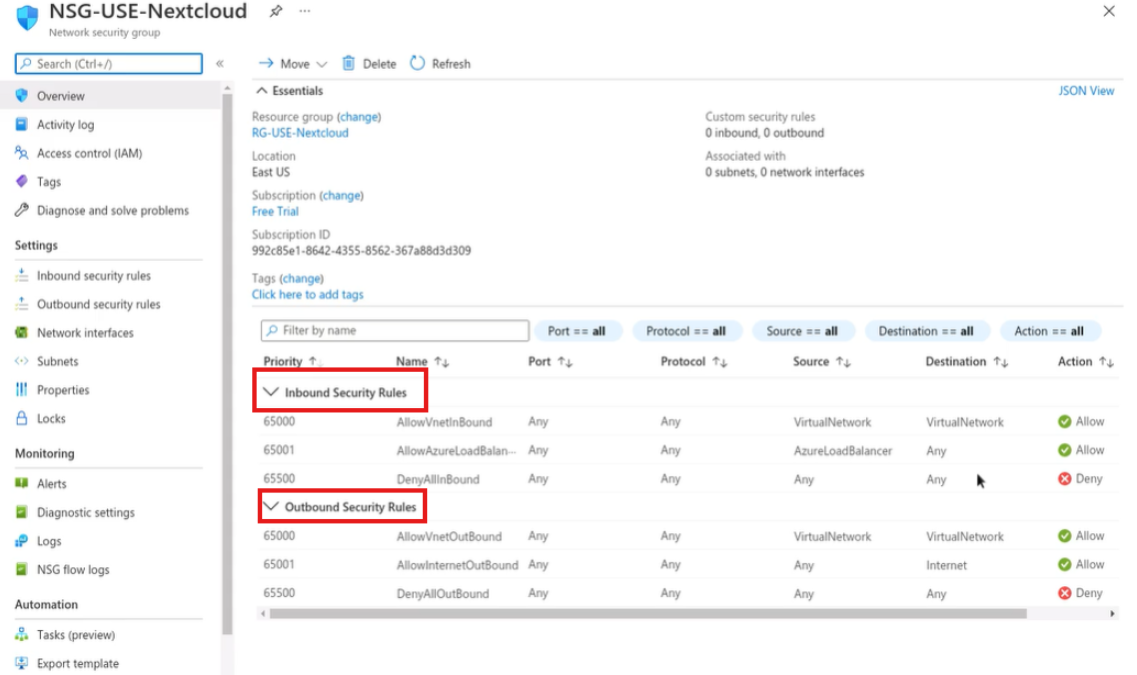The height and width of the screenshot is (675, 1137).
Task: Click the Tasks (preview) icon
Action: (22, 634)
